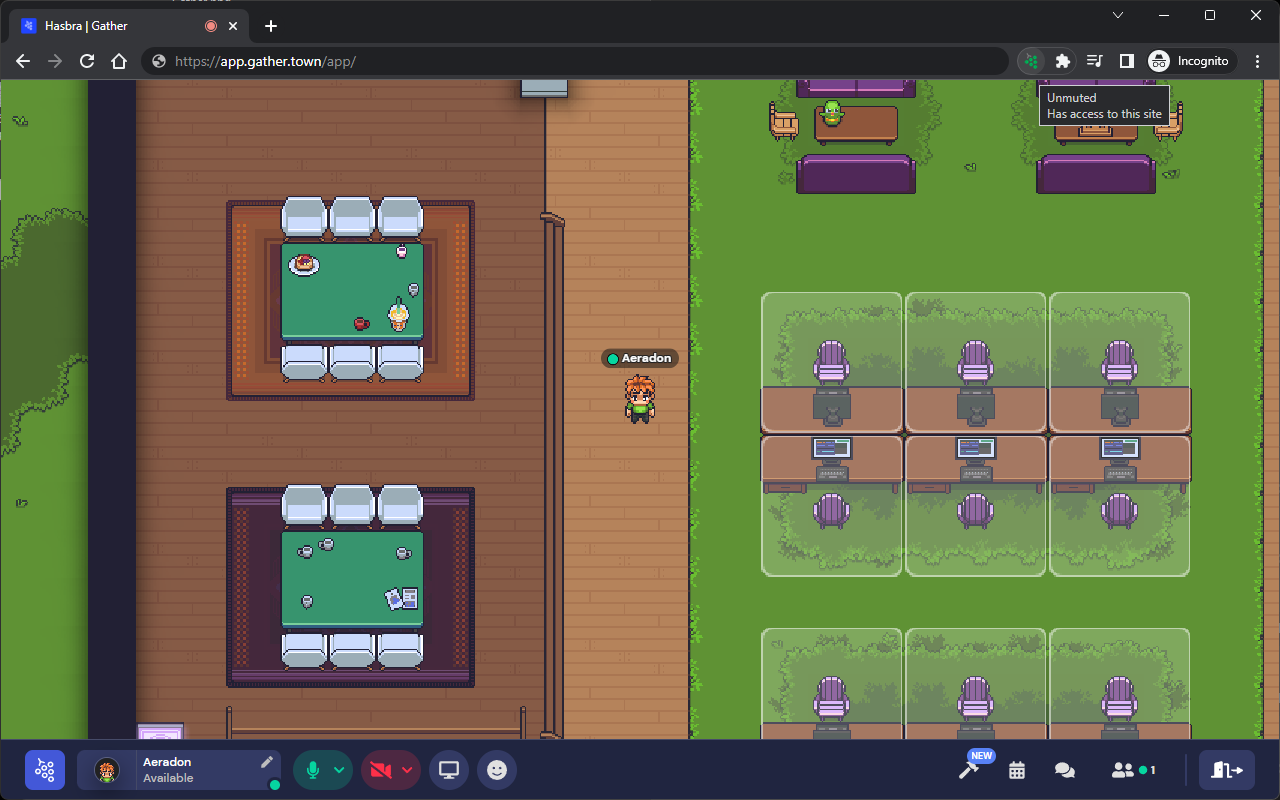Click the Aeradon name label above avatar
Image resolution: width=1280 pixels, height=800 pixels.
(640, 358)
